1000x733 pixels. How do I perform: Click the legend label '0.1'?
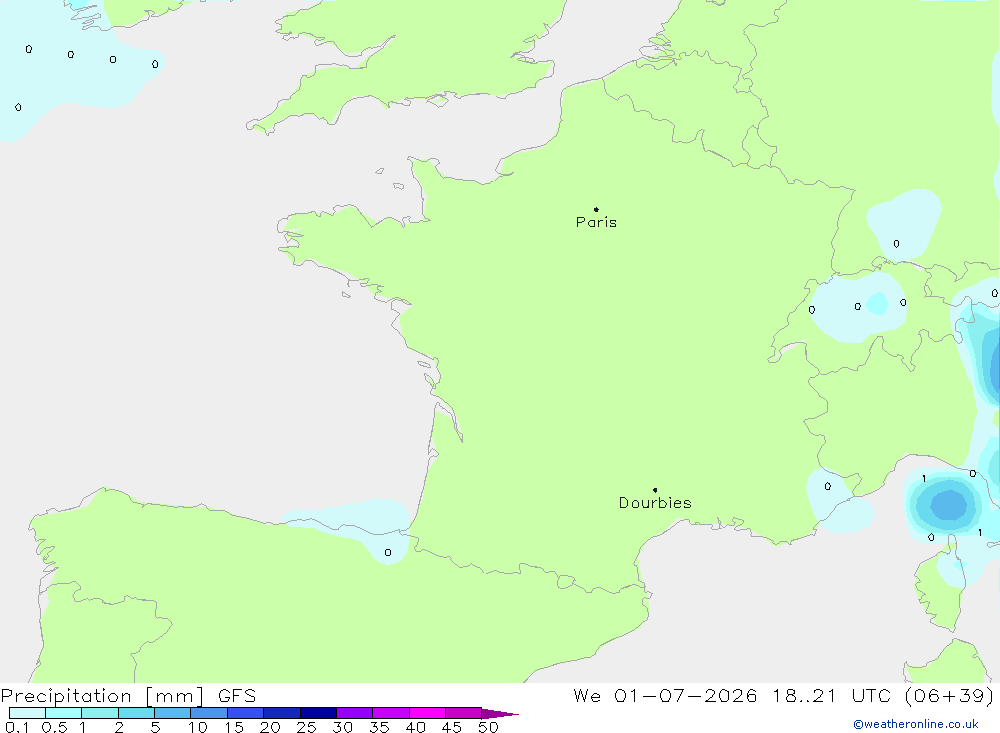click(17, 727)
